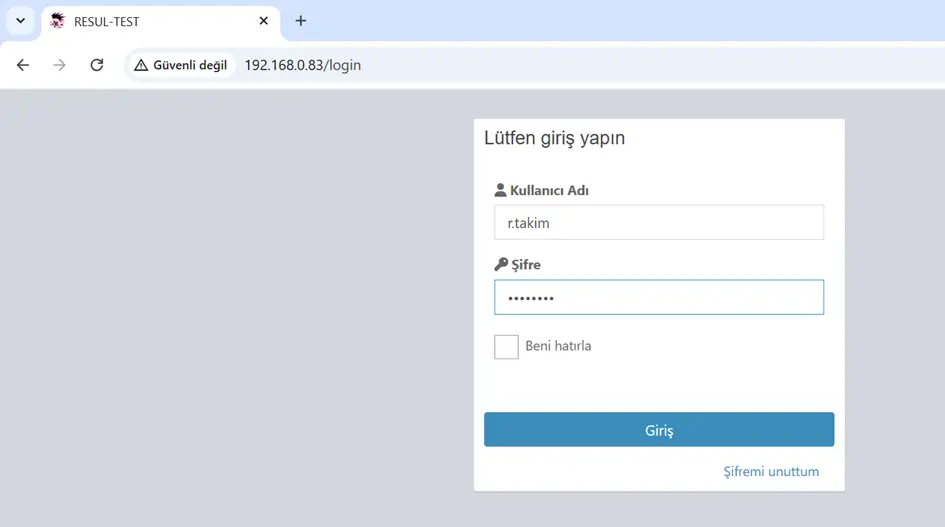Click the Beni hatırla label text
The image size is (945, 527).
558,346
